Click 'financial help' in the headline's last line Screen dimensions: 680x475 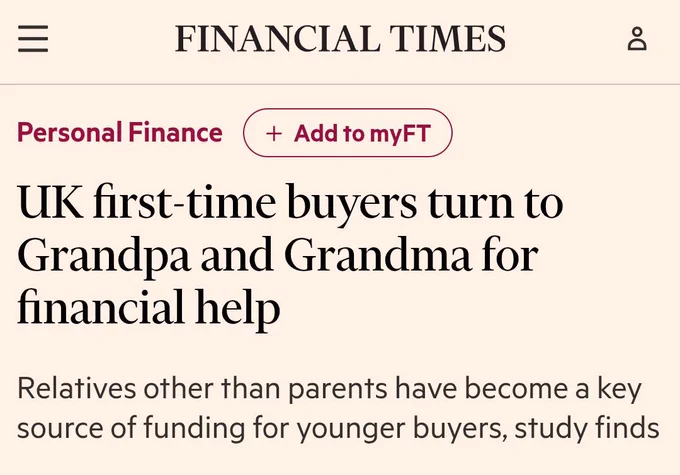pos(149,309)
